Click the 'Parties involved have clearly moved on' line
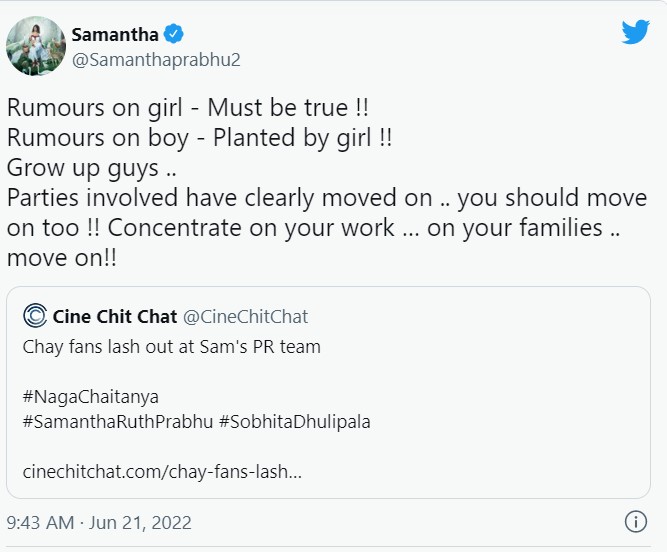This screenshot has height=552, width=667. coord(270,198)
